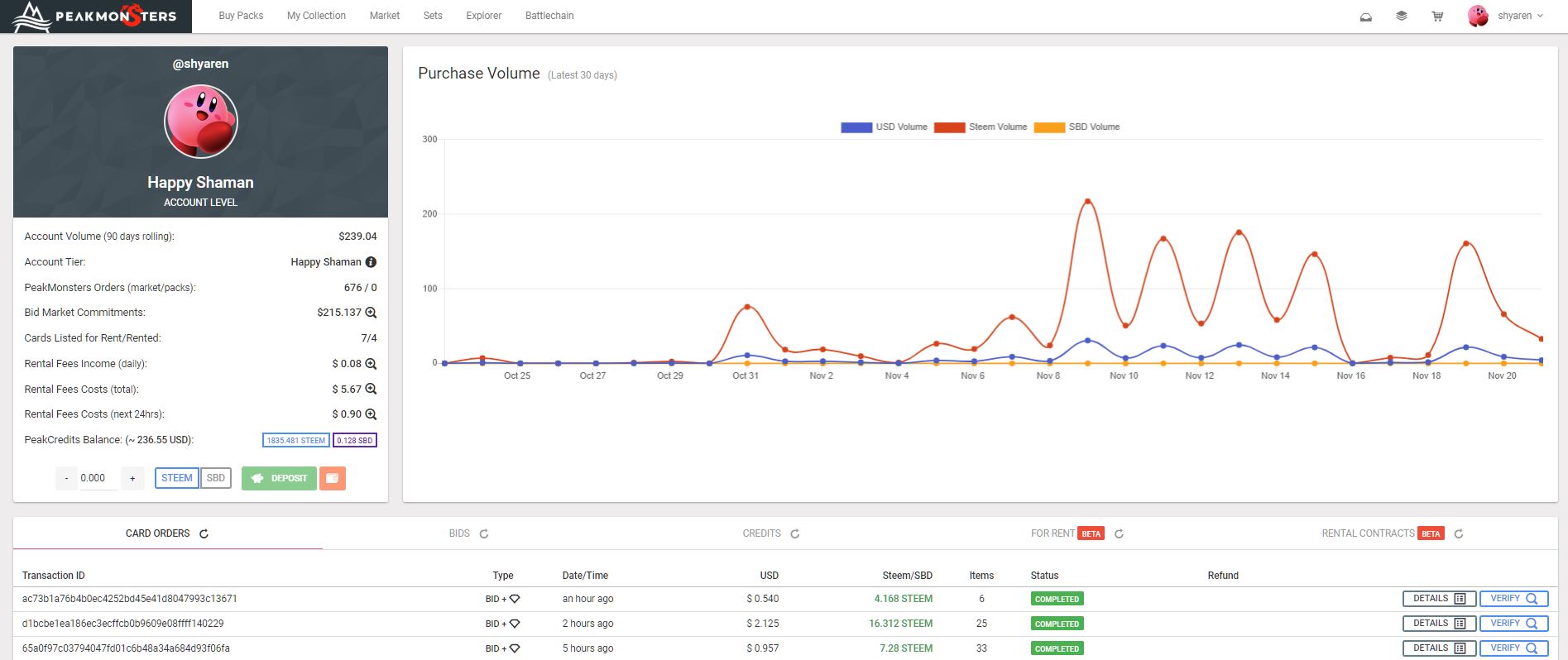Open the shopping cart
Screen dimensions: 1568x660
click(1437, 17)
